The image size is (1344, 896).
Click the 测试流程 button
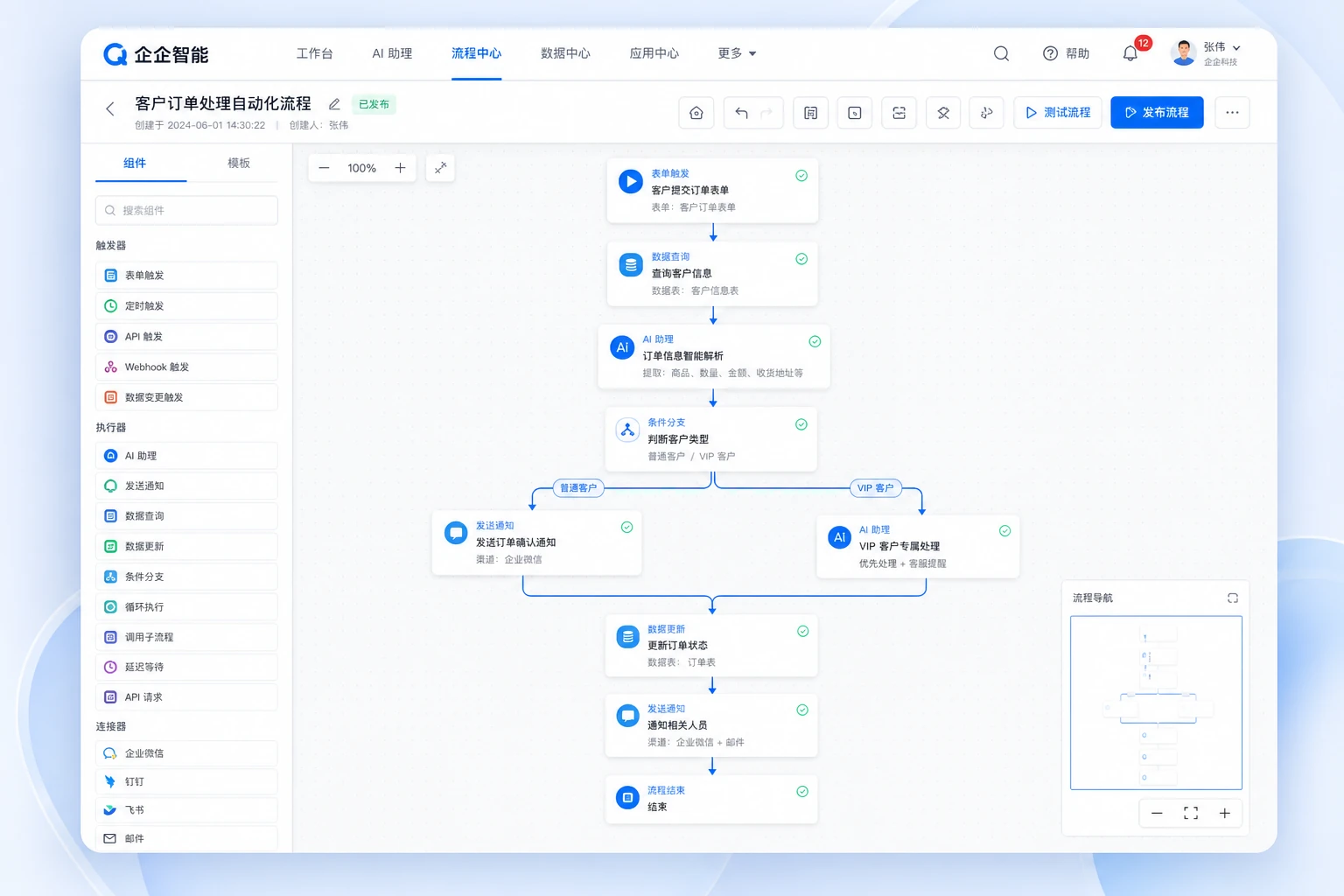[1058, 113]
